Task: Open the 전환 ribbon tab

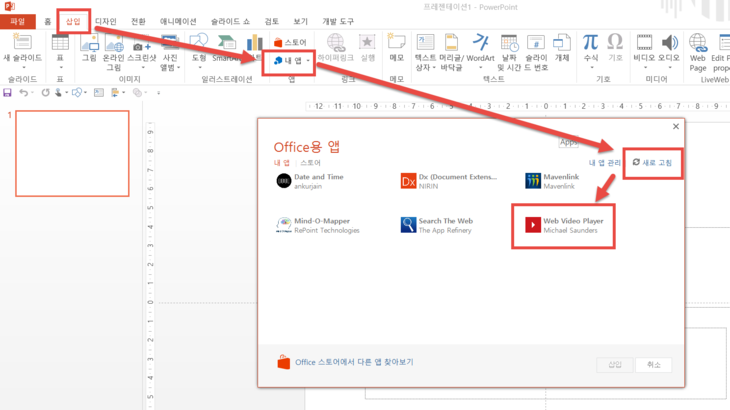Action: click(x=138, y=21)
